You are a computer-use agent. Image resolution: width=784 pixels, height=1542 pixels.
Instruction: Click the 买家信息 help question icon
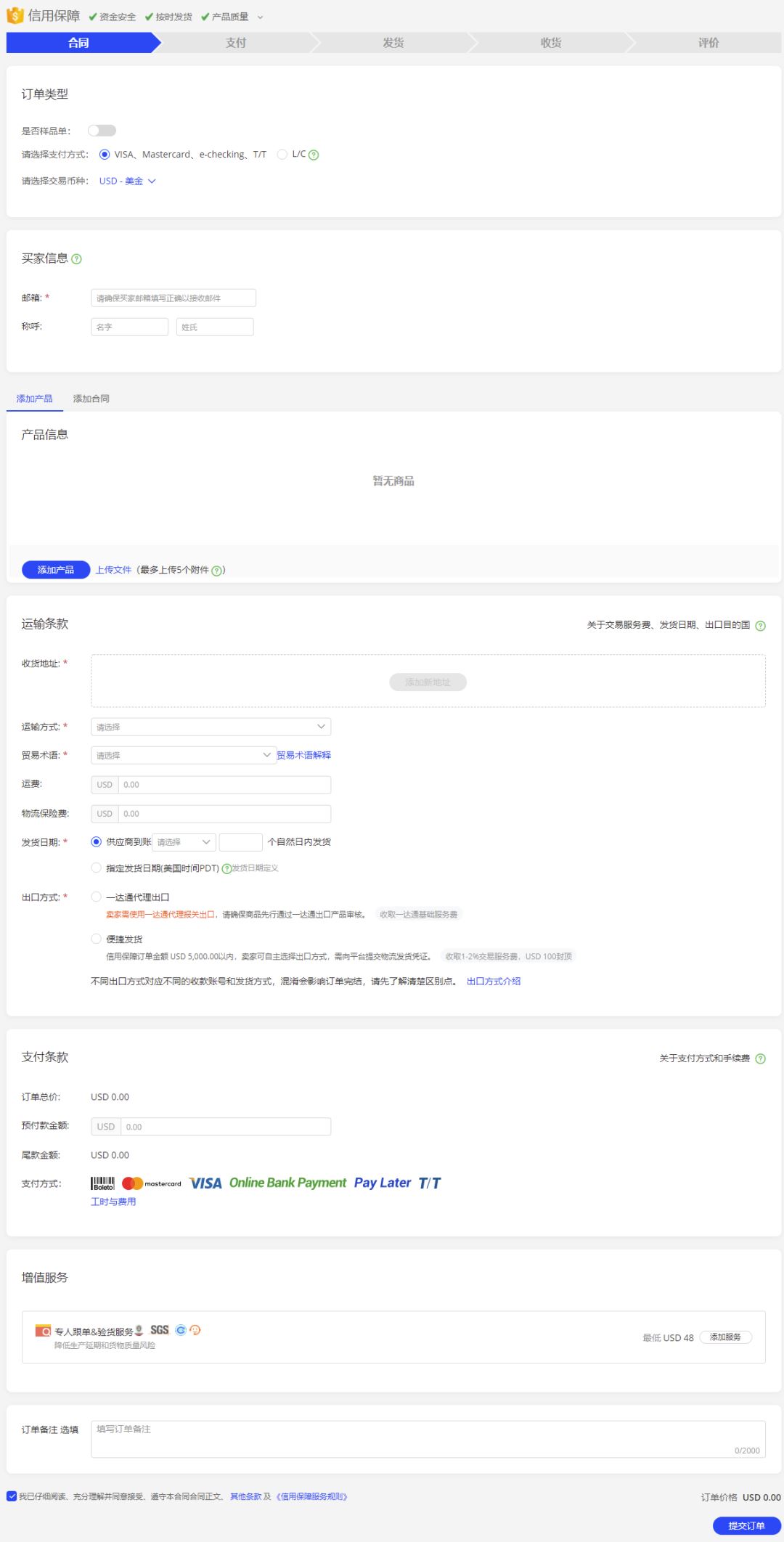pos(77,259)
